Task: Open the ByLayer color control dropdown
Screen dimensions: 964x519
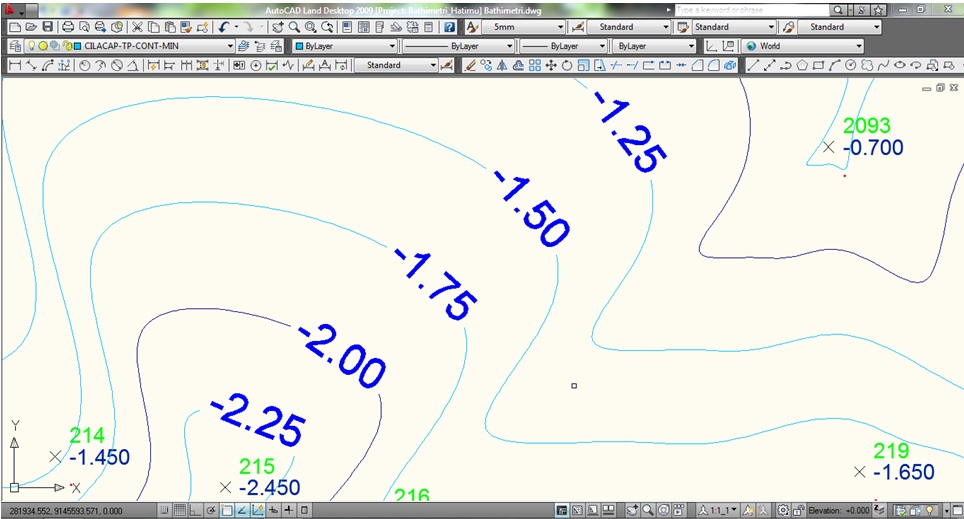Action: point(344,46)
